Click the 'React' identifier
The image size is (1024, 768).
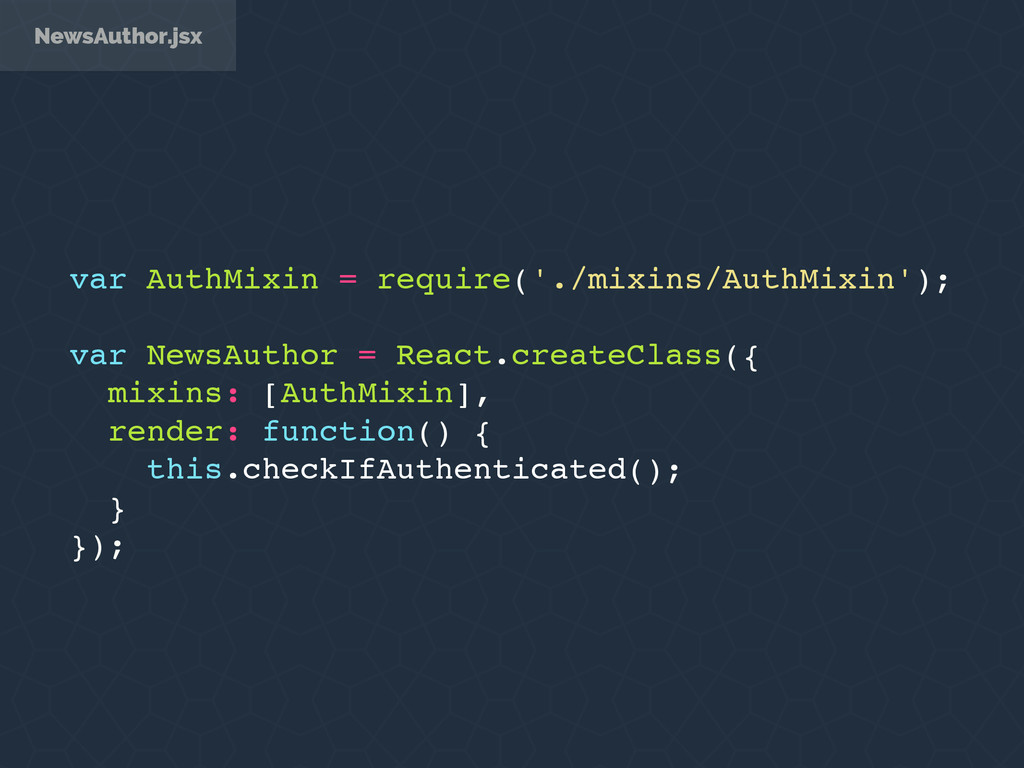pos(443,355)
